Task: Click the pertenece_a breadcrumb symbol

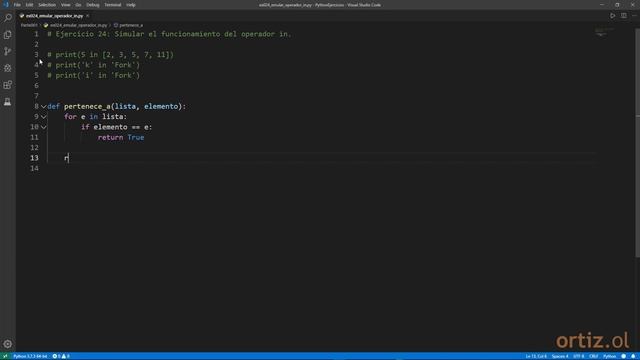Action: tap(129, 25)
